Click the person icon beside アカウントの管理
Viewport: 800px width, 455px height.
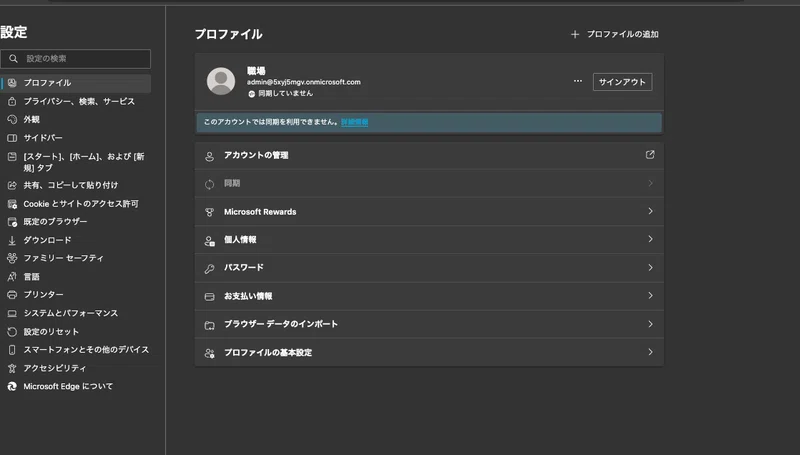(209, 156)
